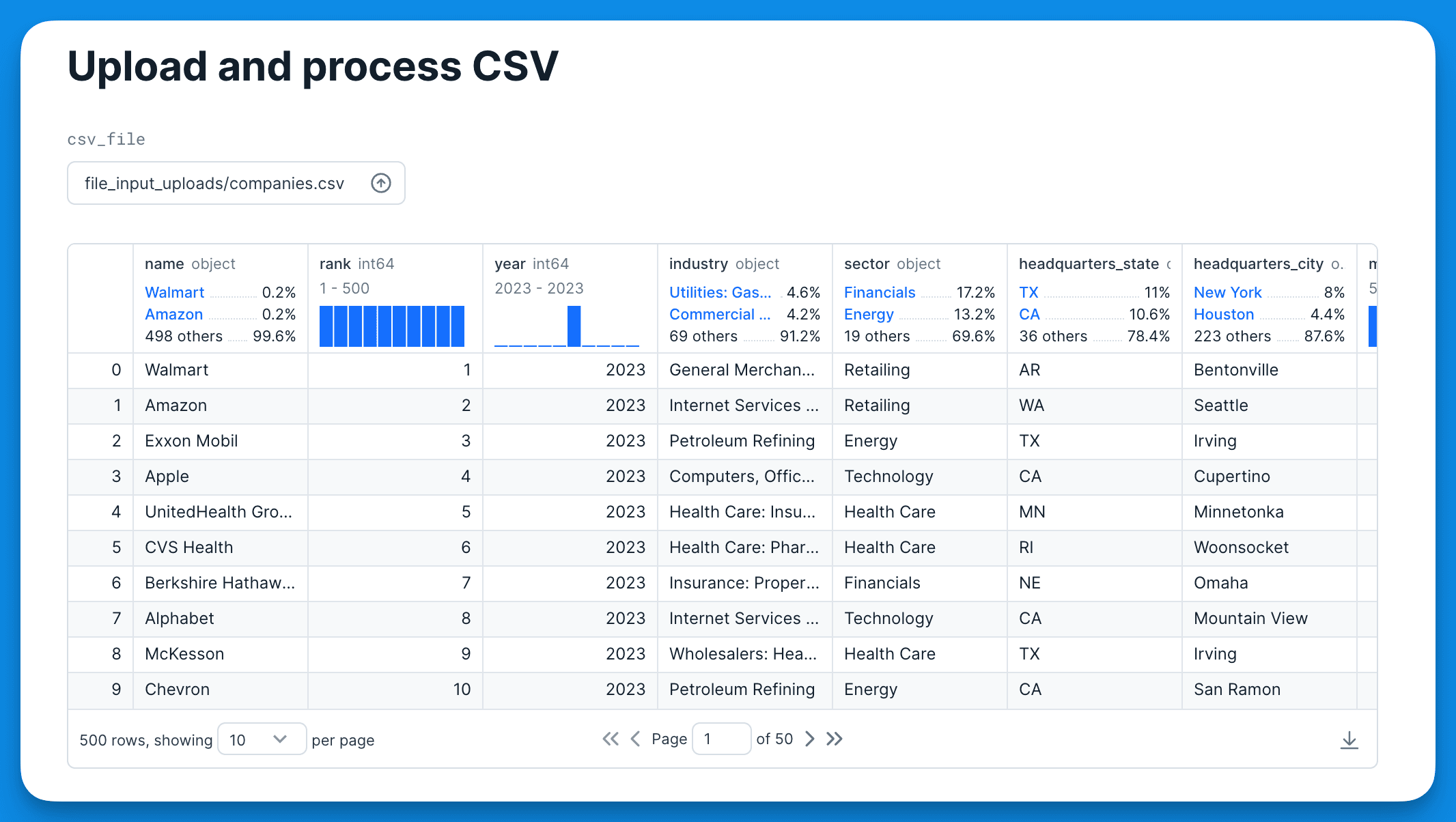Click the Cupertino city cell
This screenshot has height=822, width=1456.
coord(1270,477)
